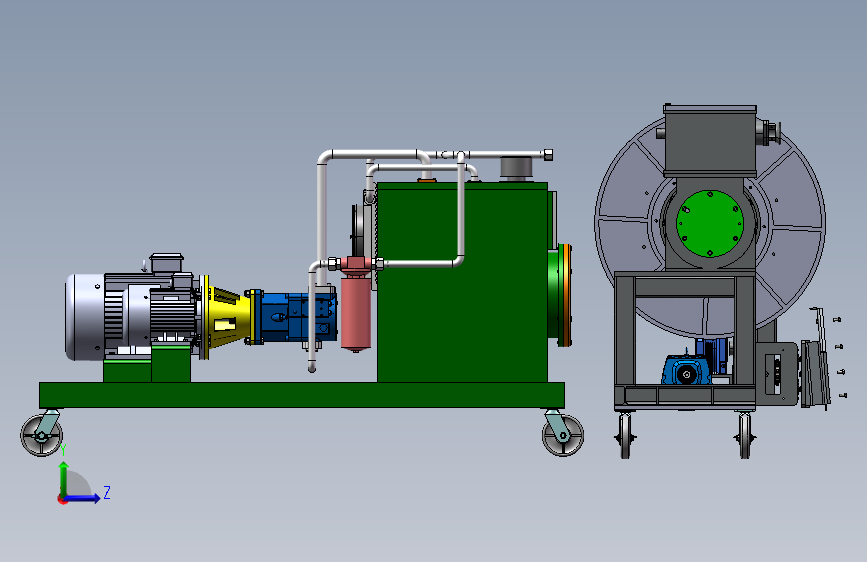The image size is (867, 562).
Task: Select the left caster wheel of the green skid
Action: point(41,435)
